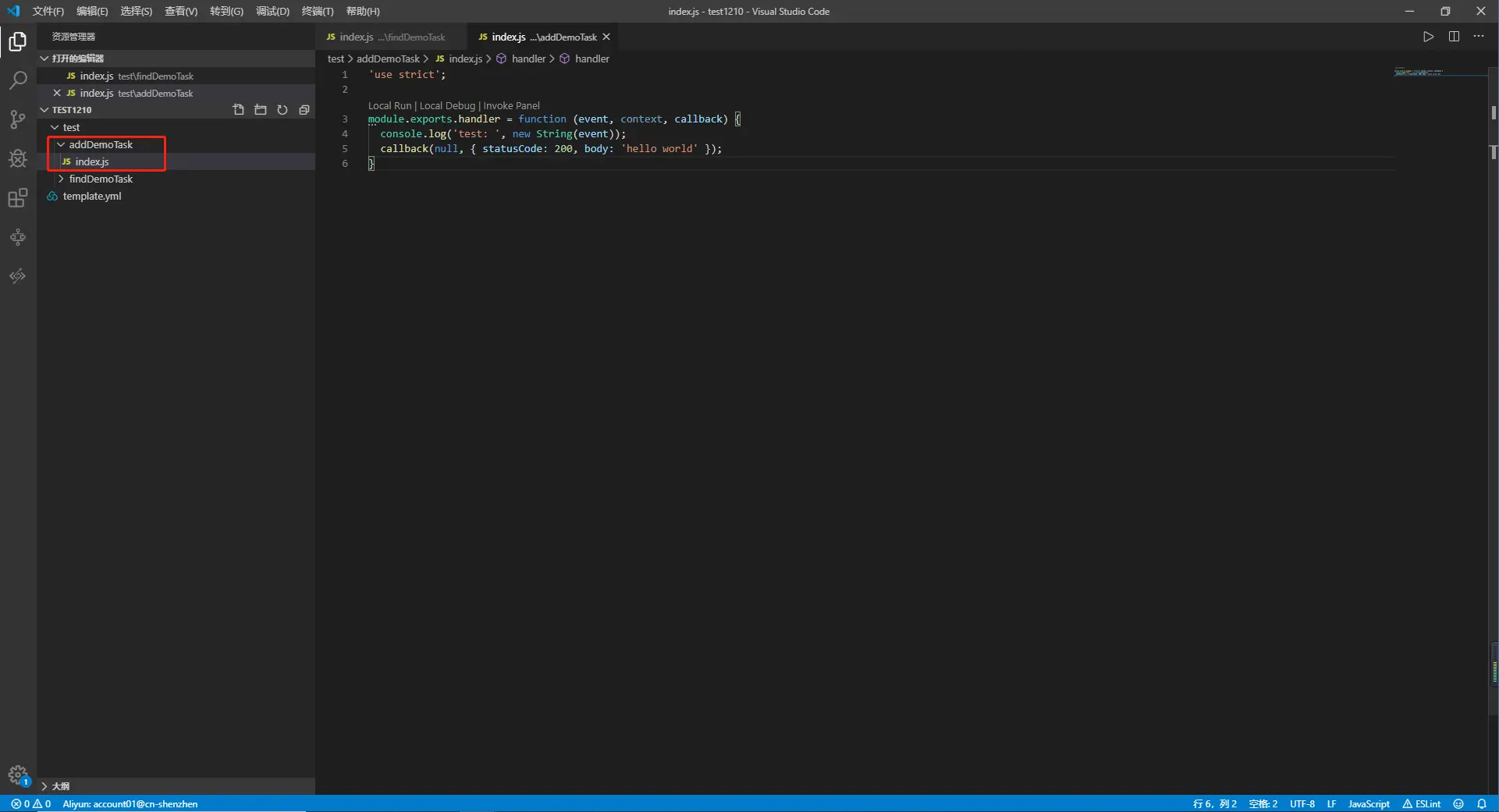
Task: Collapse the addDemoTask folder
Action: click(61, 144)
